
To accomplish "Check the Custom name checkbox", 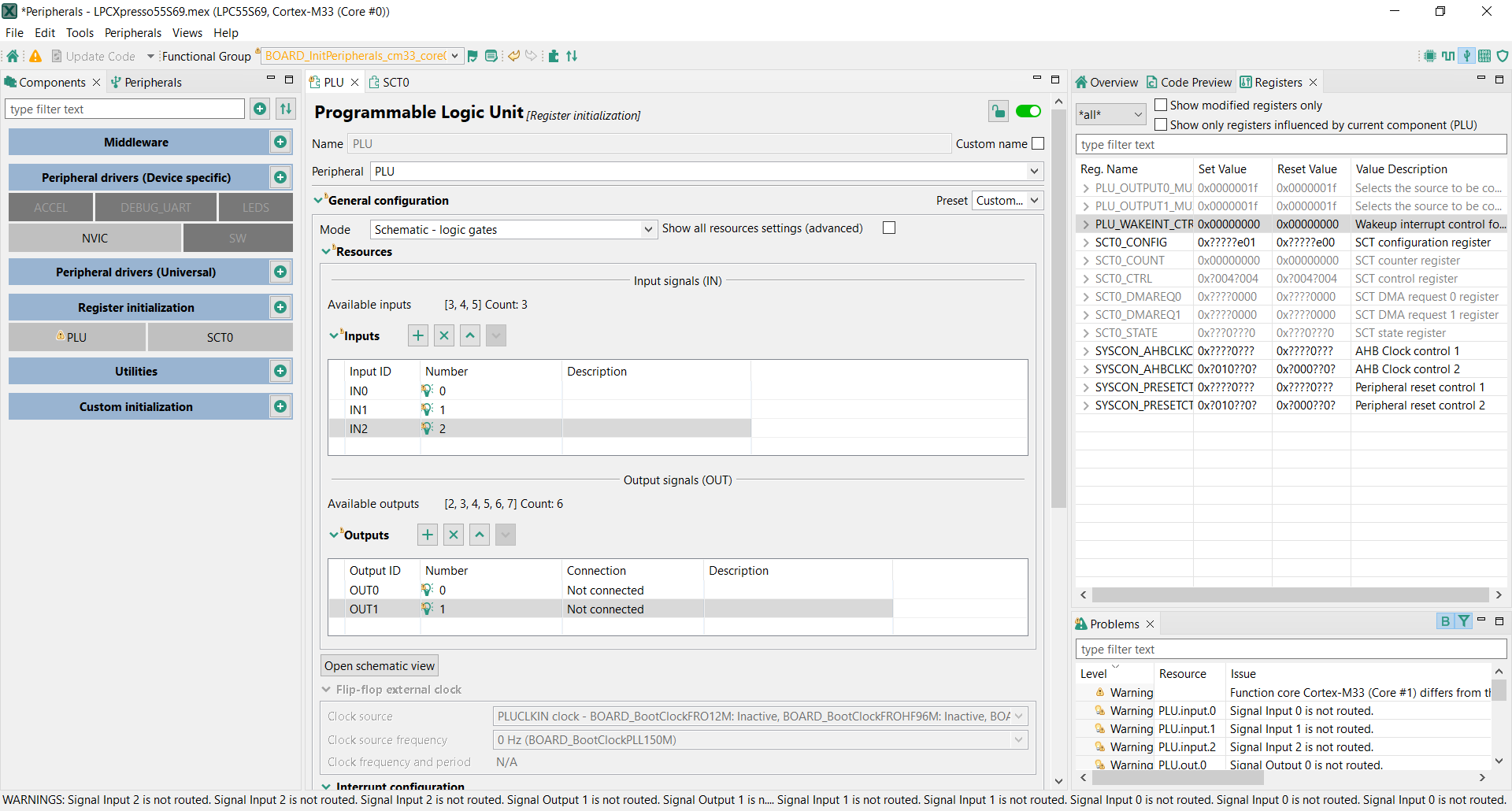I will point(1038,143).
